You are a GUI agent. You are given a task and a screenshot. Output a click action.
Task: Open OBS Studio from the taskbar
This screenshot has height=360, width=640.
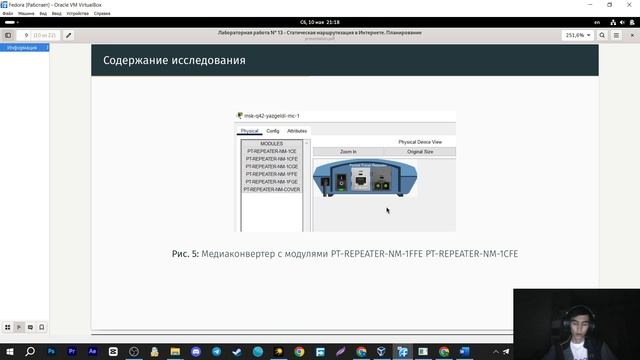(134, 352)
